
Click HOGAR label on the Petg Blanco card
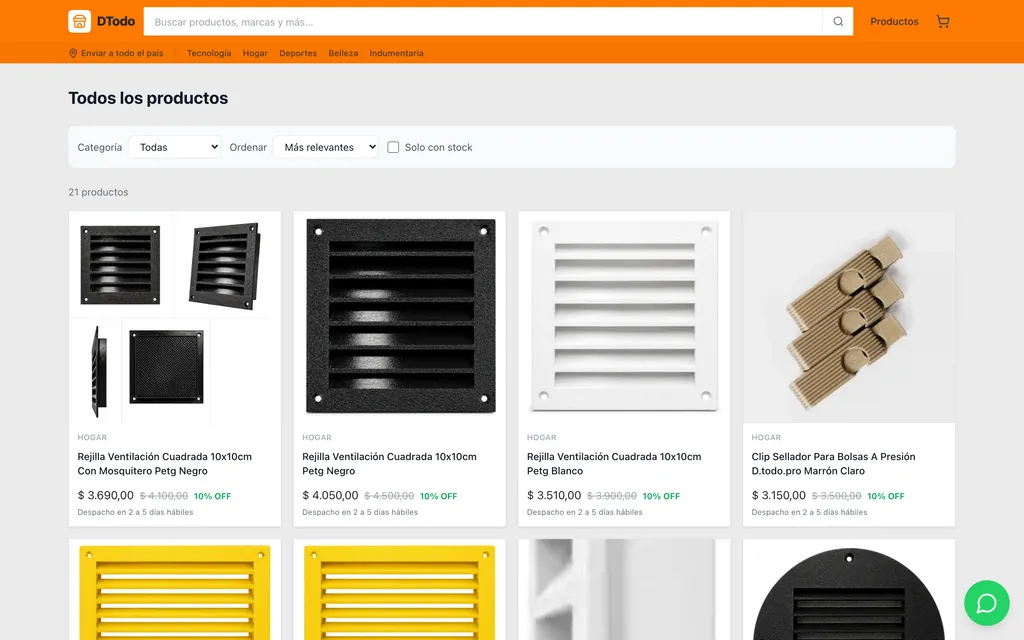541,438
